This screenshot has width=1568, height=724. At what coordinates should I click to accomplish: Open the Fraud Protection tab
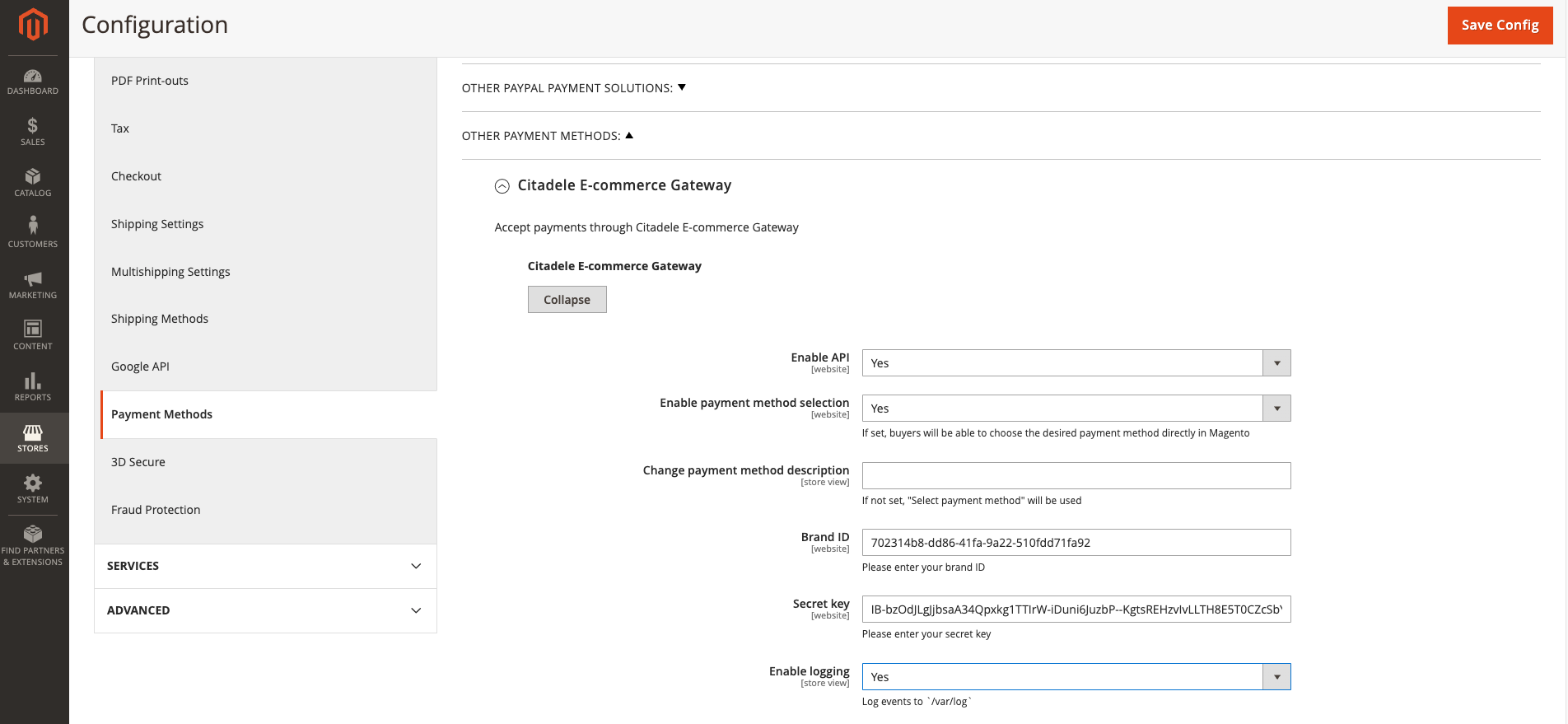[x=265, y=510]
